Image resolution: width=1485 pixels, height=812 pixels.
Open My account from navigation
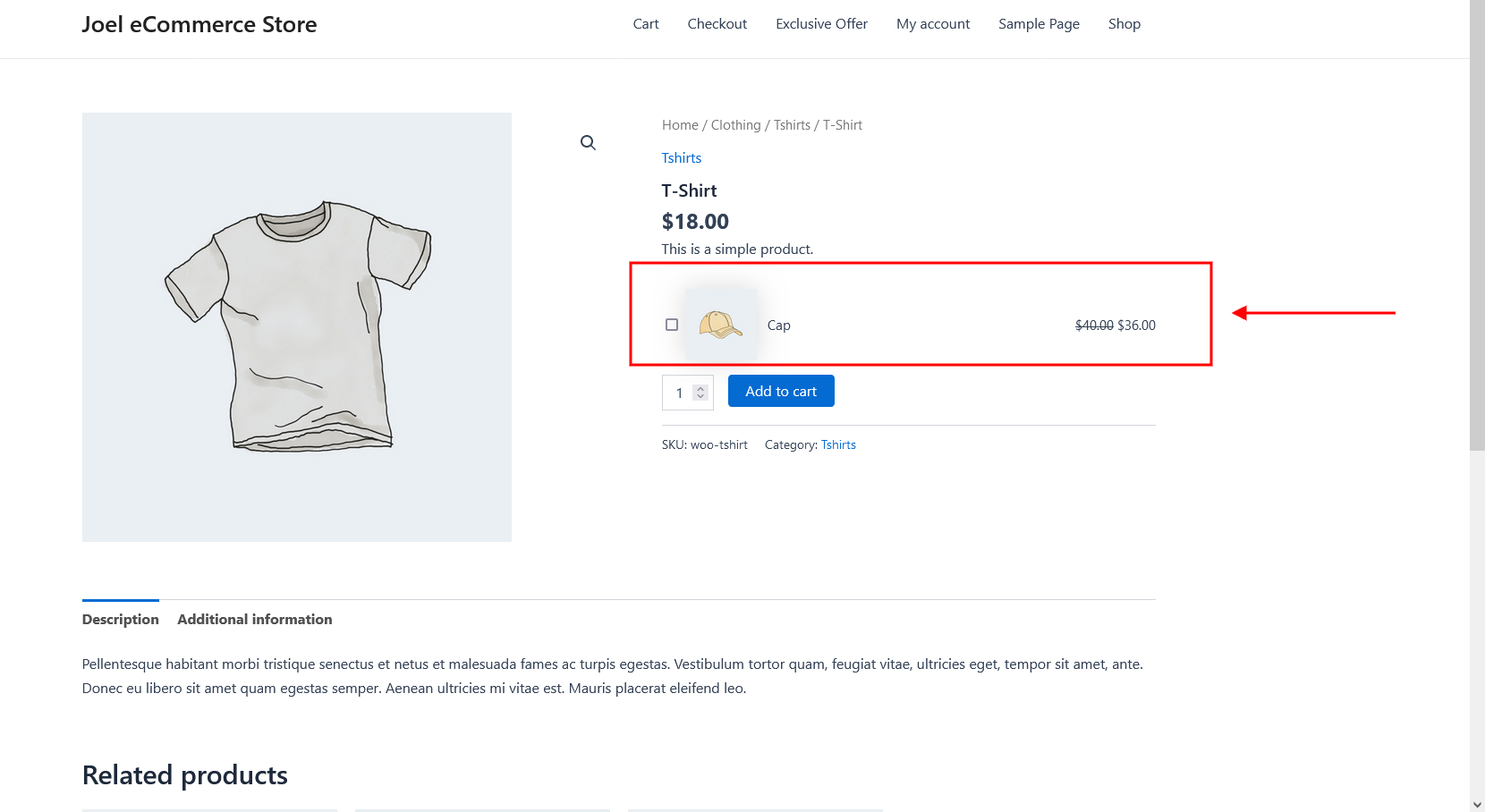933,24
